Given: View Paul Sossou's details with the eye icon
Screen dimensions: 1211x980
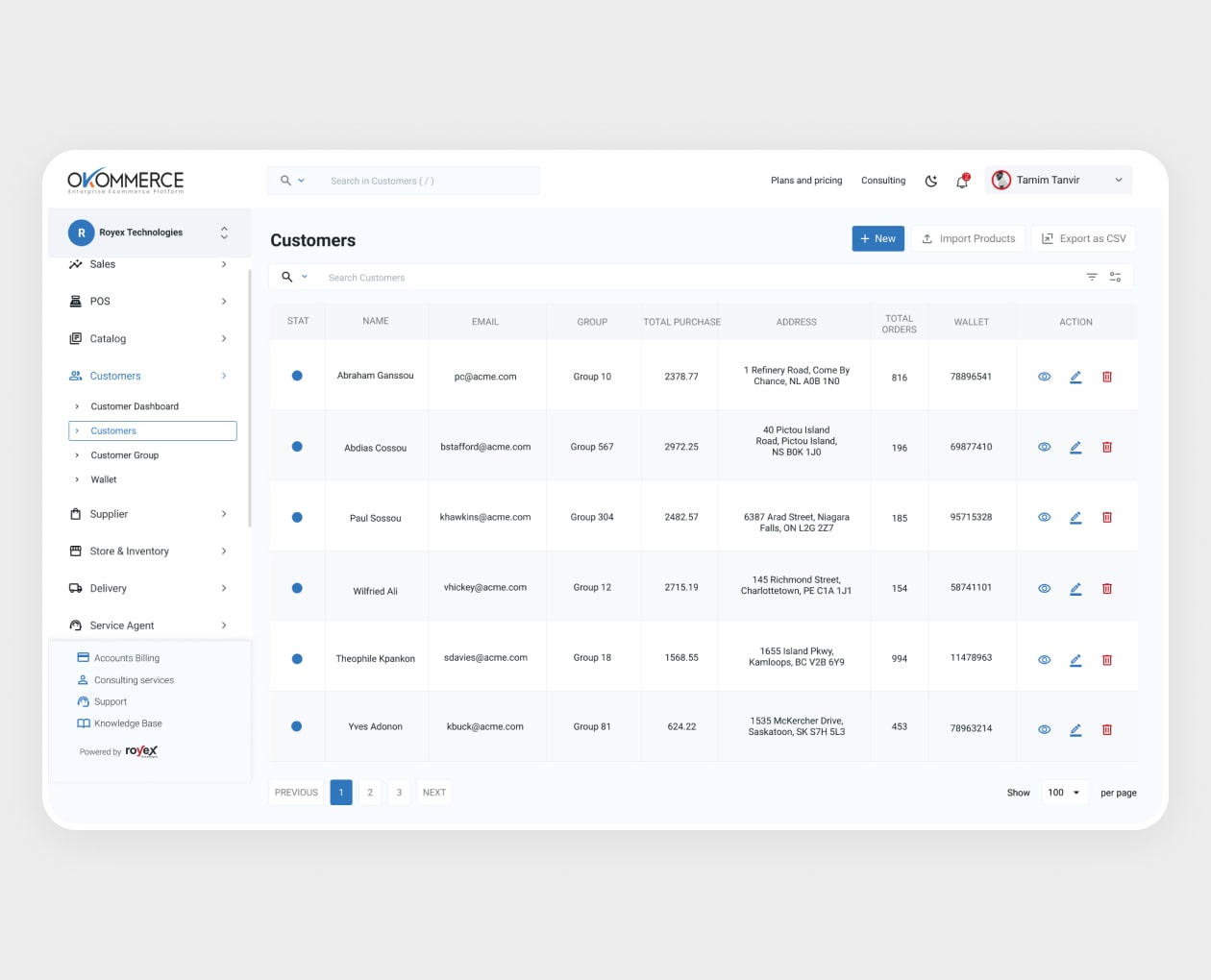Looking at the screenshot, I should point(1044,517).
